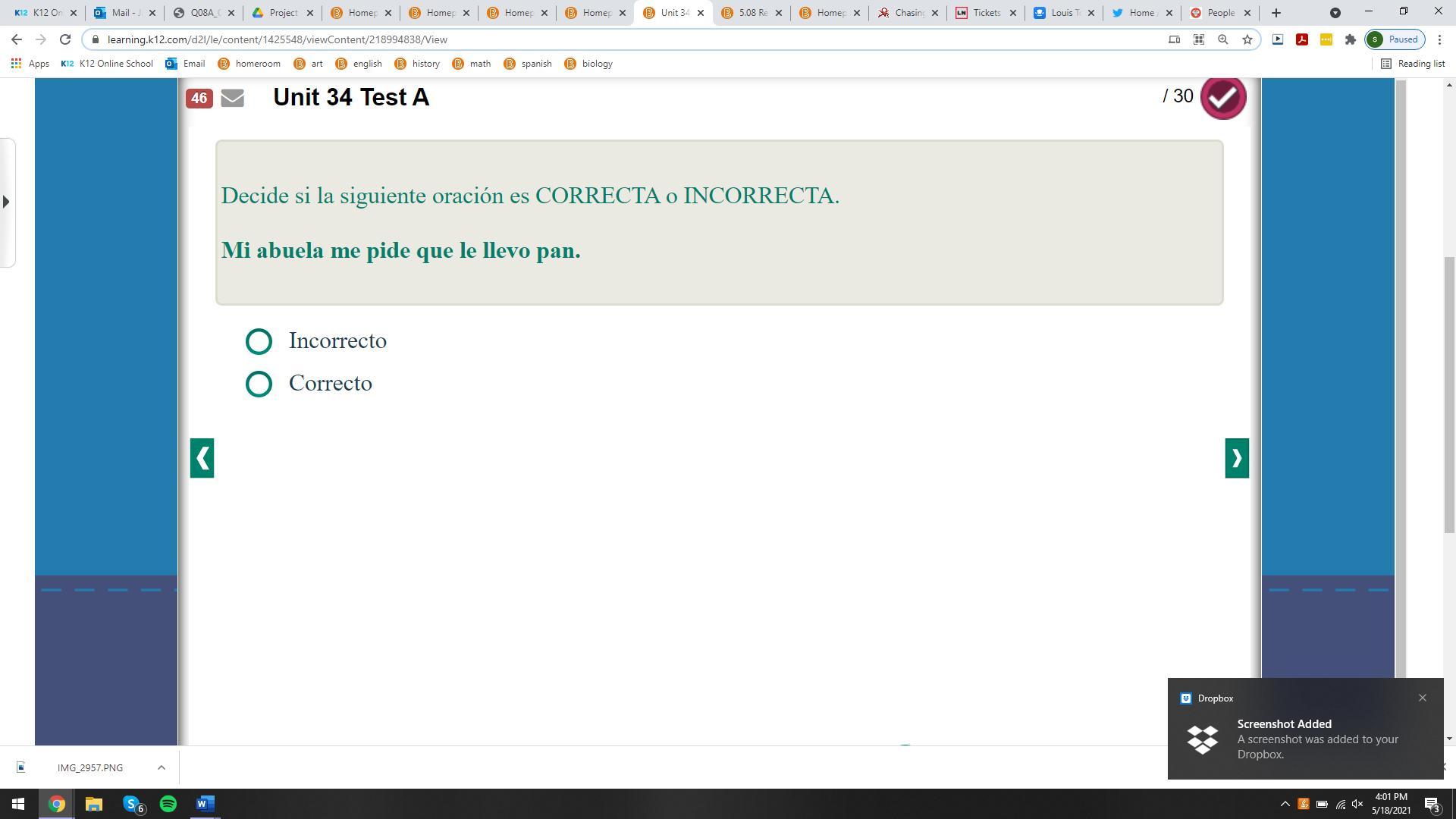1456x819 pixels.
Task: Open Spotify from the taskbar
Action: coord(168,804)
